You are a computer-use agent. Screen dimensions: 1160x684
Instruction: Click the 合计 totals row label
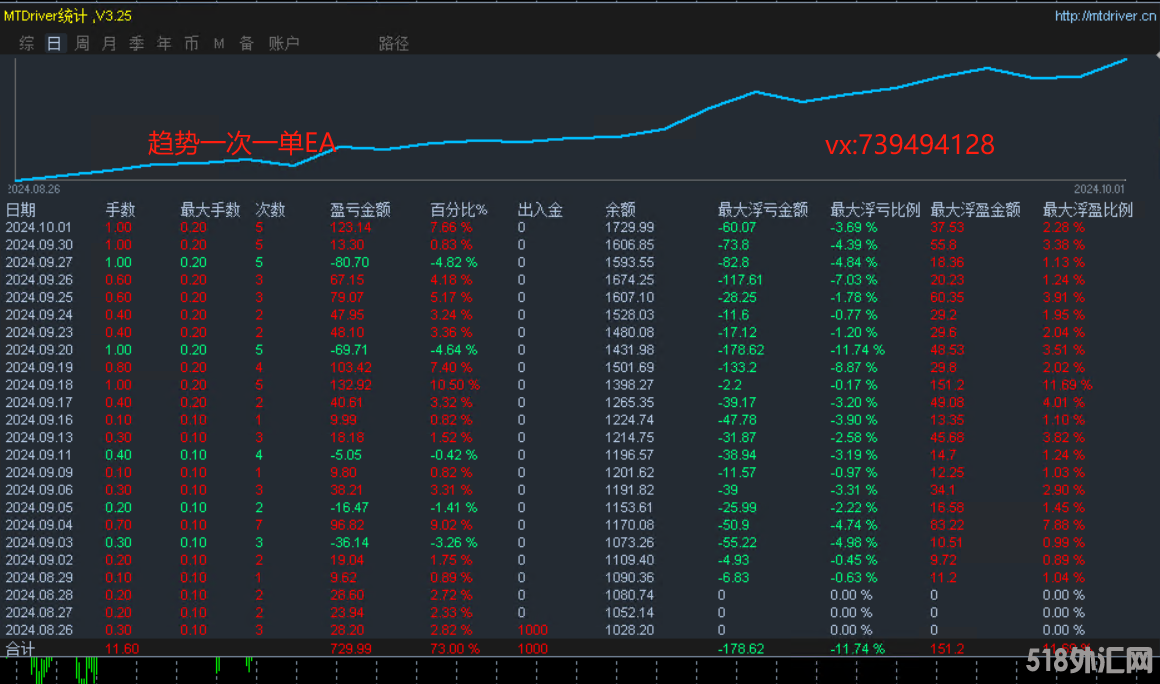click(x=21, y=648)
